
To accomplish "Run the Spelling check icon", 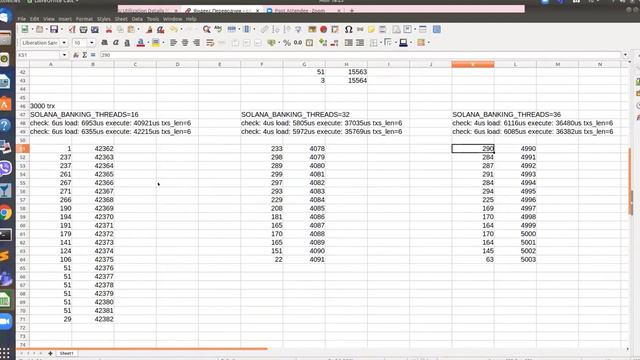I will click(218, 29).
